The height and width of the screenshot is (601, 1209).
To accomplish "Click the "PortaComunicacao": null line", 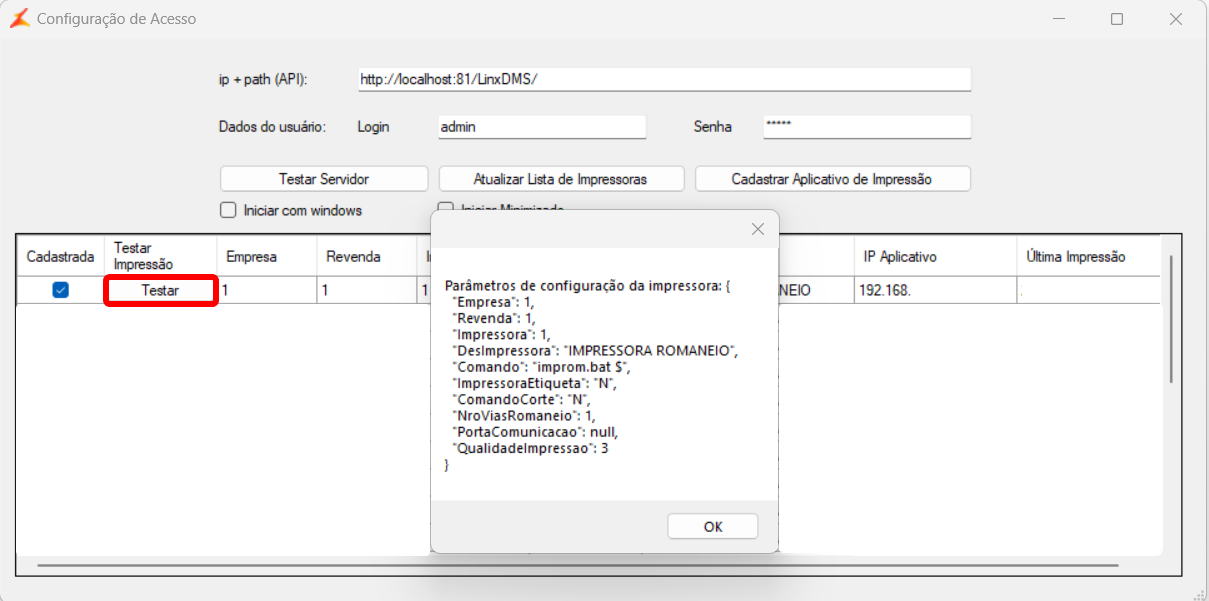I will tap(535, 432).
